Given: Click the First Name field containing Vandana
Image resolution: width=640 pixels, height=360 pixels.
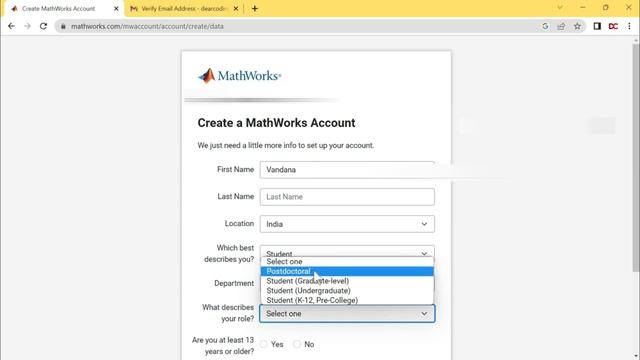Looking at the screenshot, I should [x=347, y=169].
